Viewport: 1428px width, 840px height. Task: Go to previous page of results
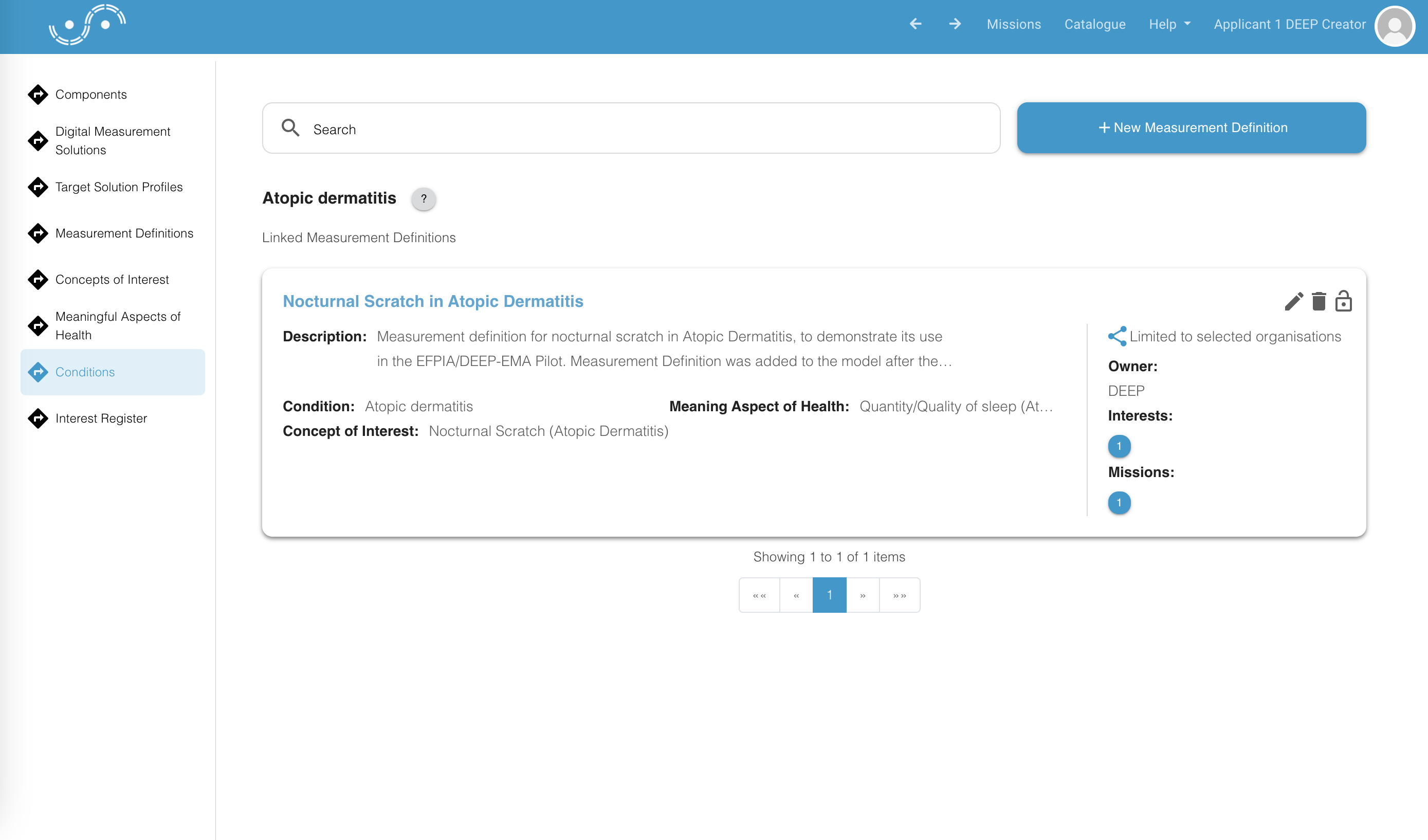tap(796, 595)
